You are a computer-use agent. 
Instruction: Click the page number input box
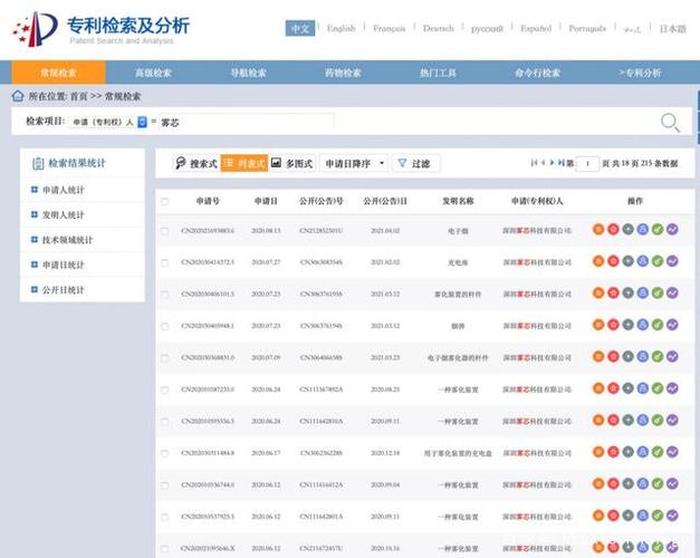click(587, 163)
